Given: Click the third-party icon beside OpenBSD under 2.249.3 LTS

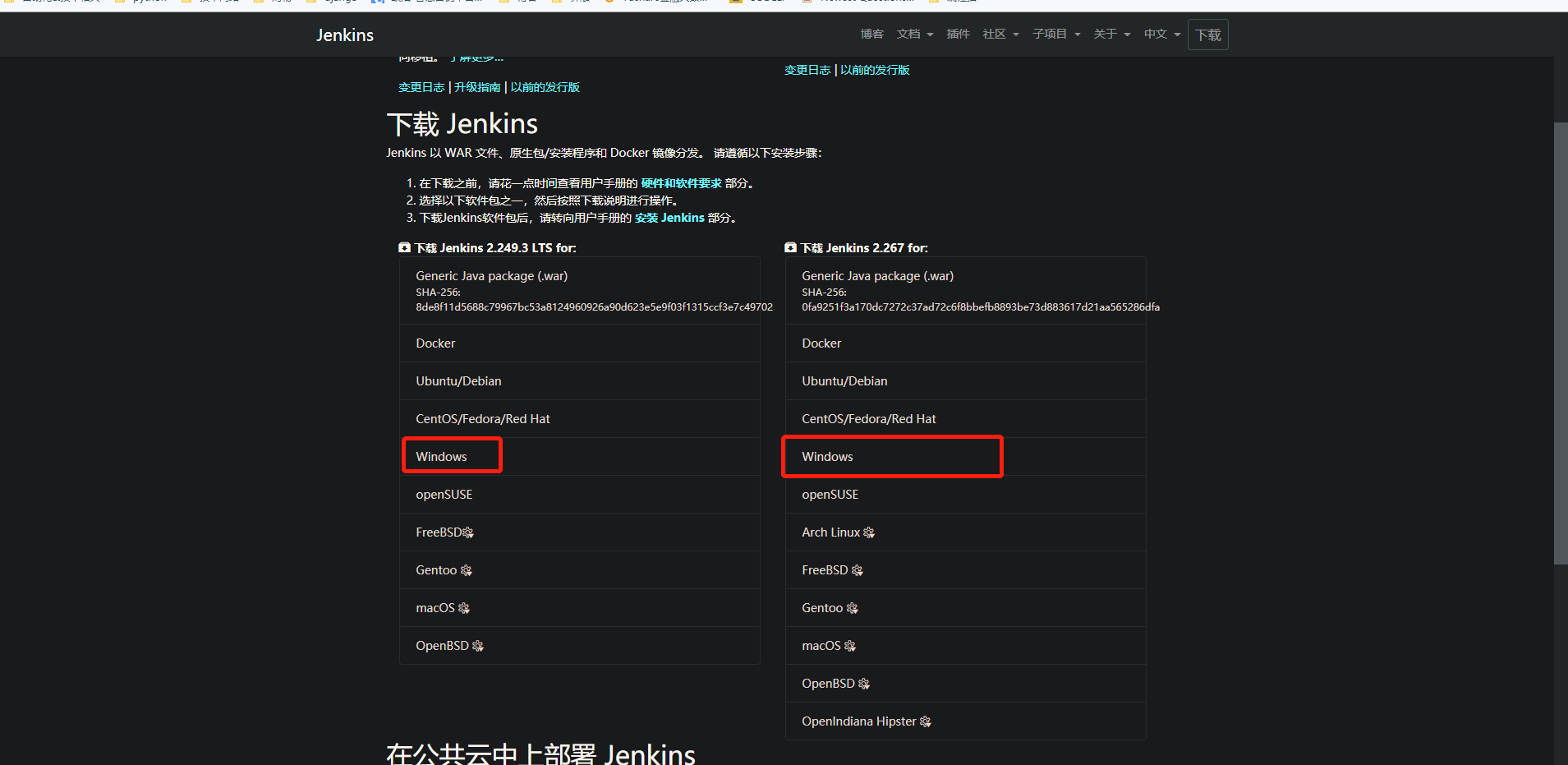Looking at the screenshot, I should (478, 646).
